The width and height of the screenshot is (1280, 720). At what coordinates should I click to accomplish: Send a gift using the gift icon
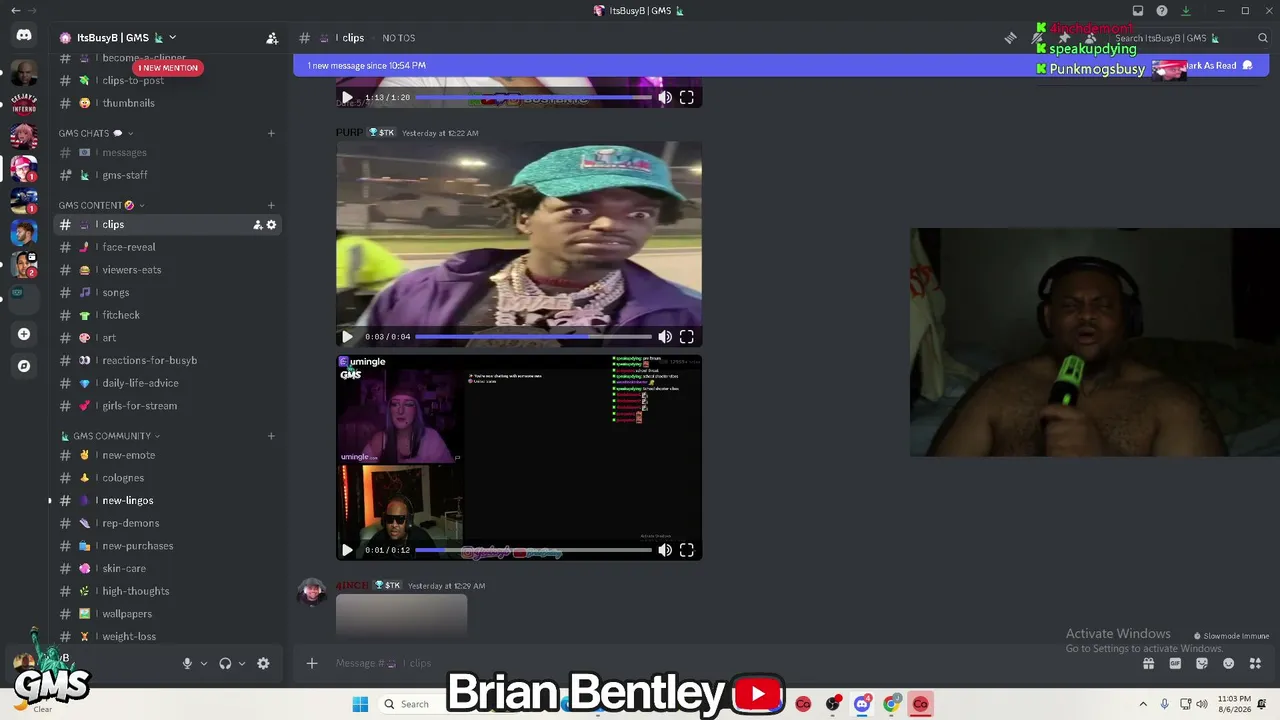click(x=1149, y=663)
